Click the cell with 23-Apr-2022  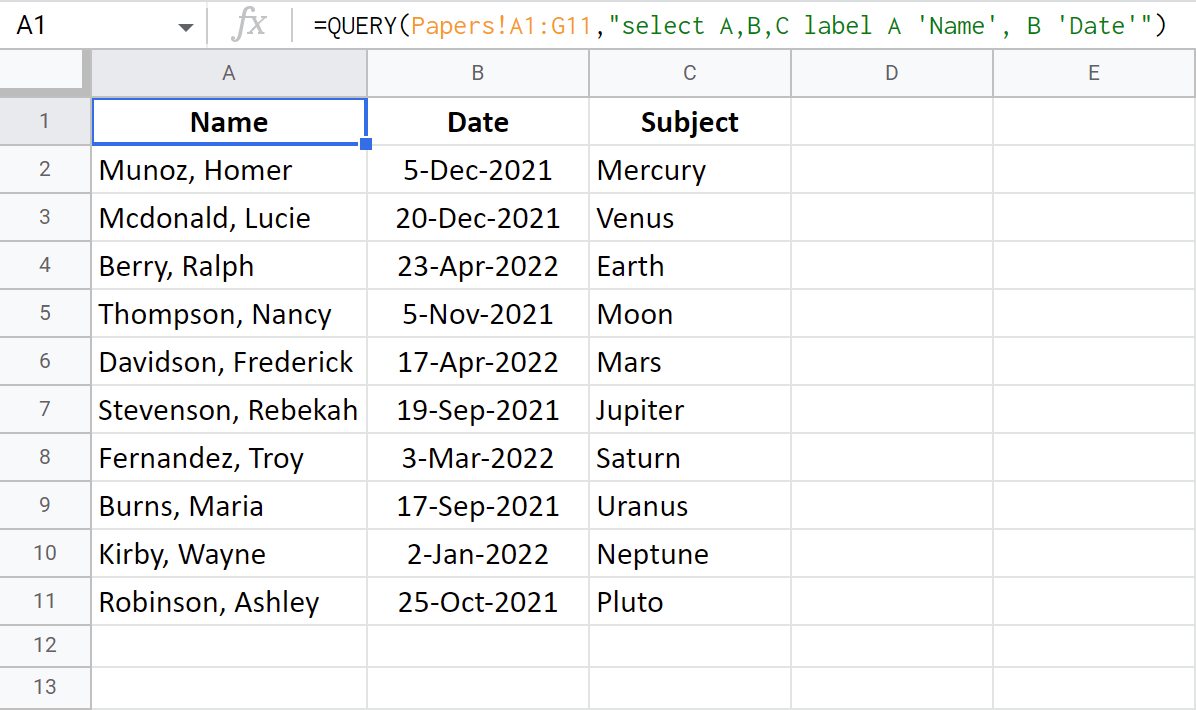(477, 265)
